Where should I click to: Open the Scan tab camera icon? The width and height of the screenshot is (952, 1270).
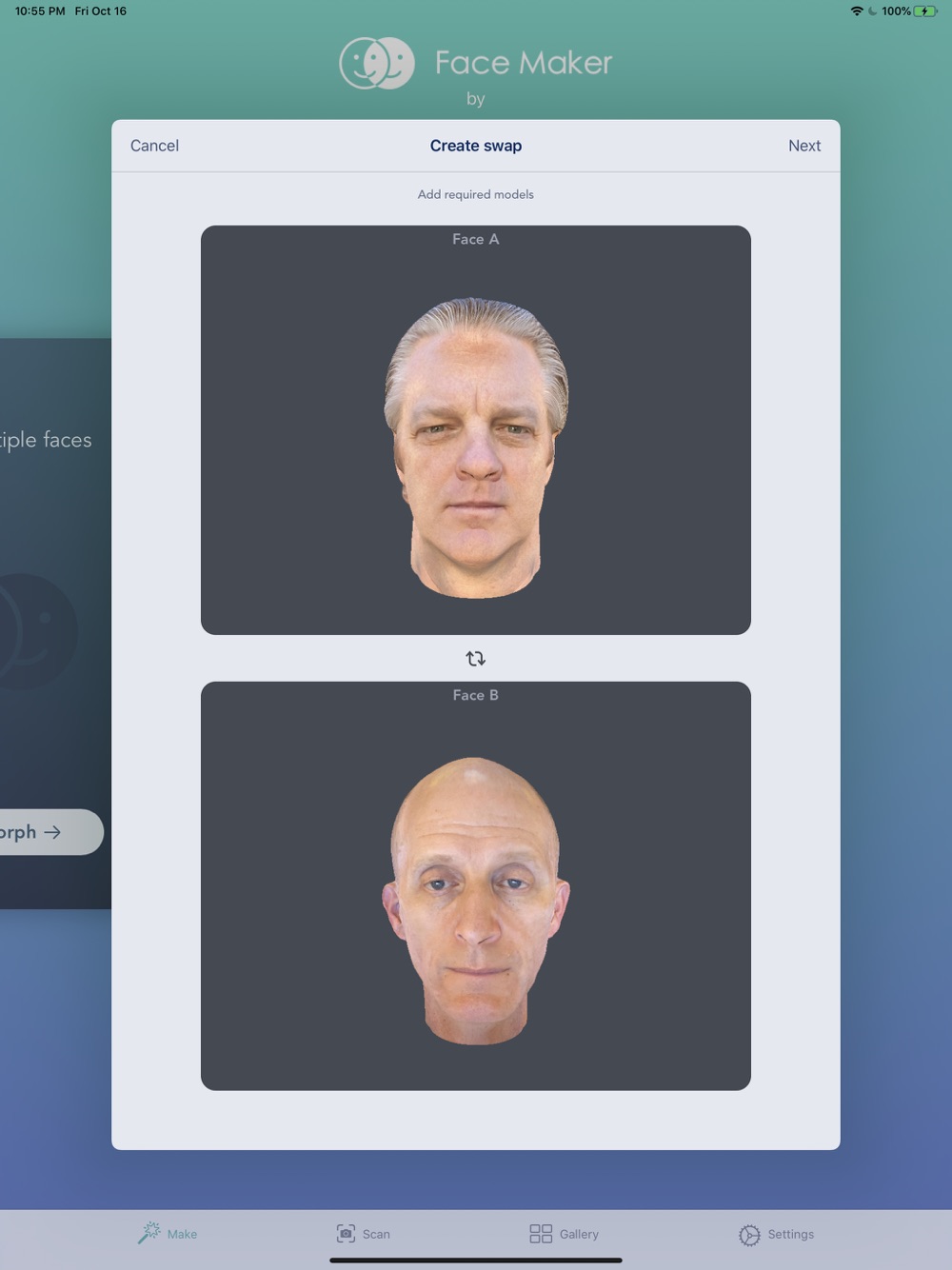(346, 1233)
